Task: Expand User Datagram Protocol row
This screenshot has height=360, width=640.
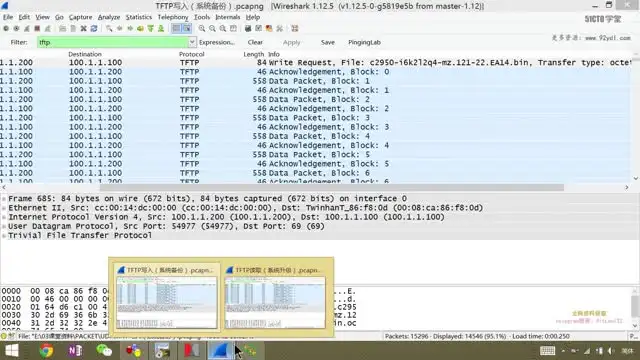Action: coord(4,227)
